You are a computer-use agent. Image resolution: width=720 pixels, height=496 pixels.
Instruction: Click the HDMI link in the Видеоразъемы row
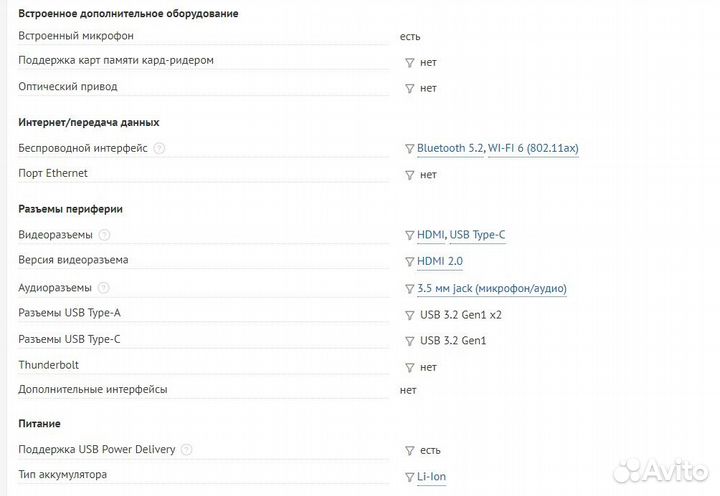(430, 235)
